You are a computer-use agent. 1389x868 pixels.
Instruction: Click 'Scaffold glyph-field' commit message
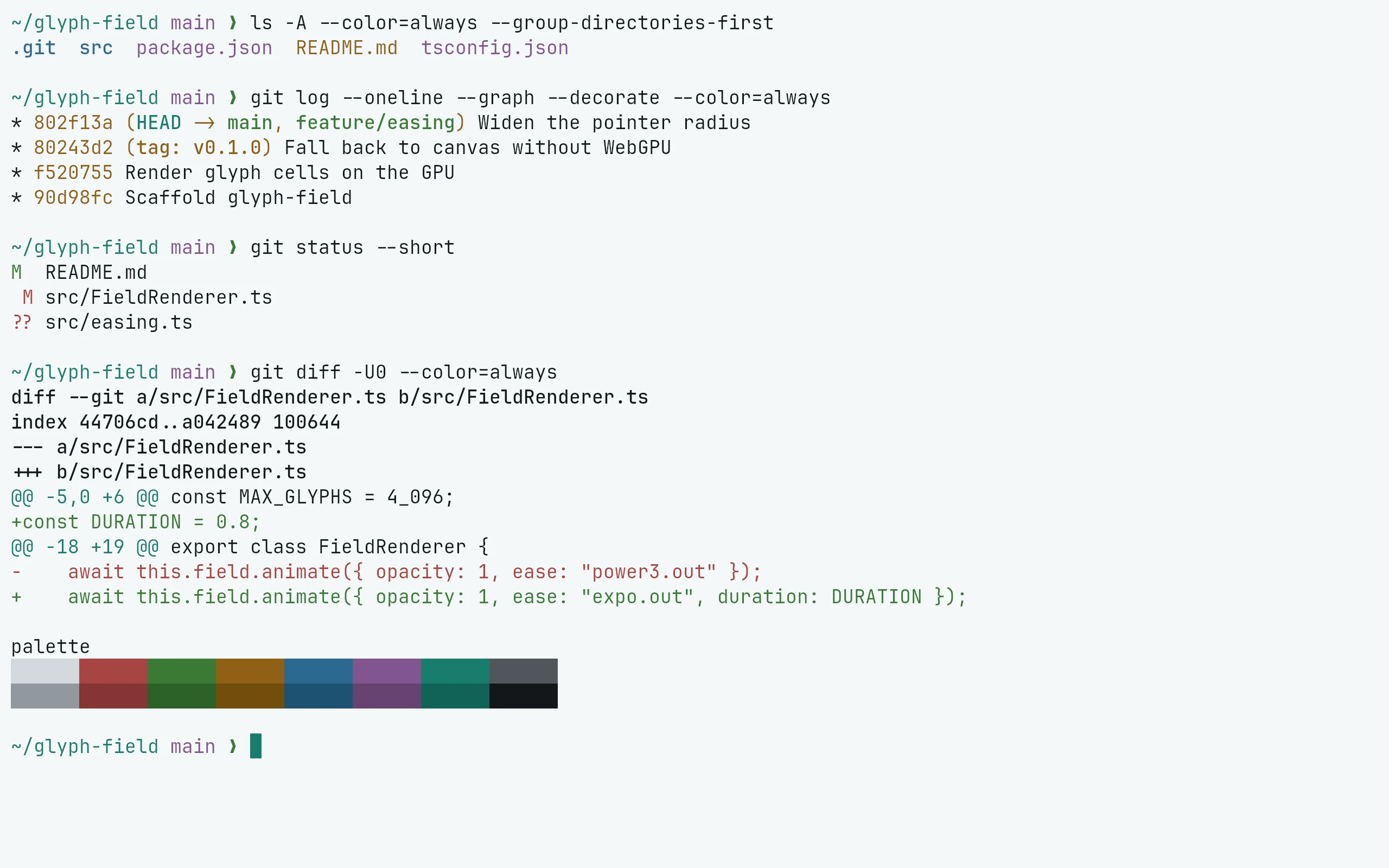239,198
